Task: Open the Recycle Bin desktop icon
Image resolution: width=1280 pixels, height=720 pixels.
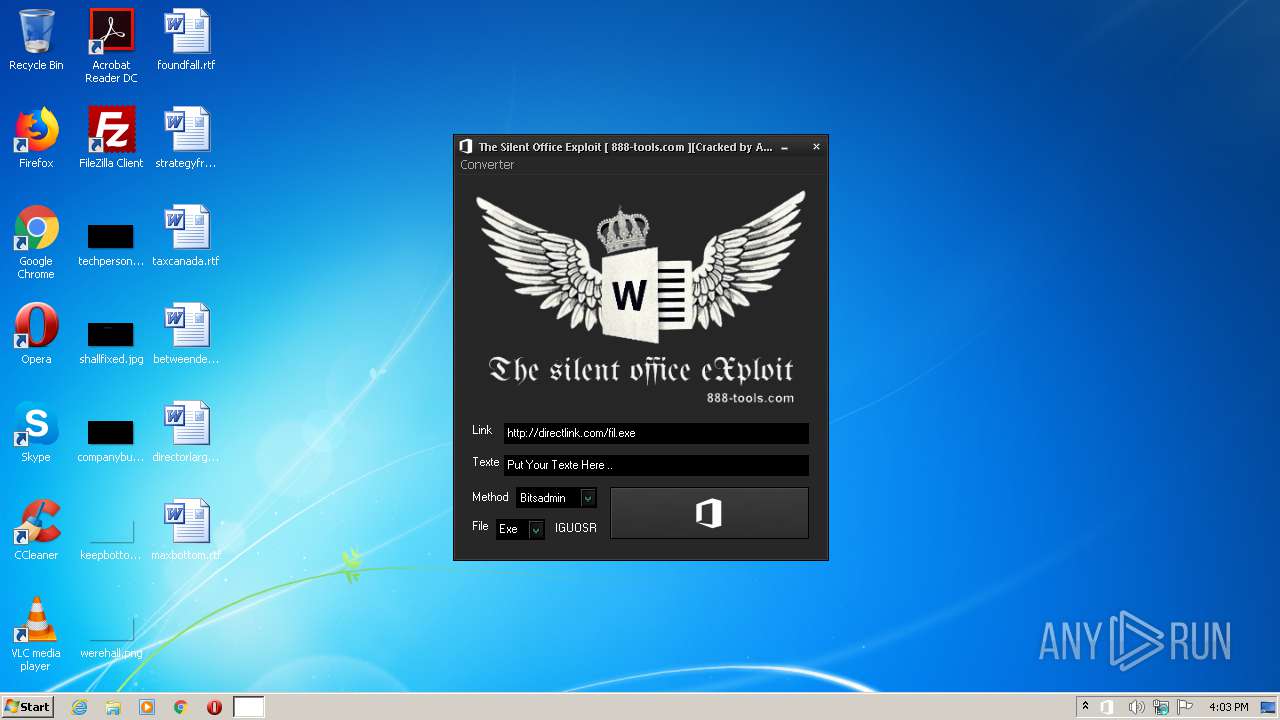Action: (x=36, y=40)
